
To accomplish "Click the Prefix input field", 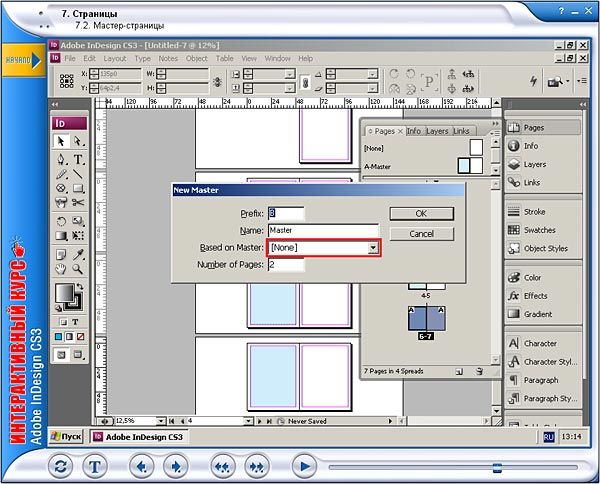I will coord(286,213).
